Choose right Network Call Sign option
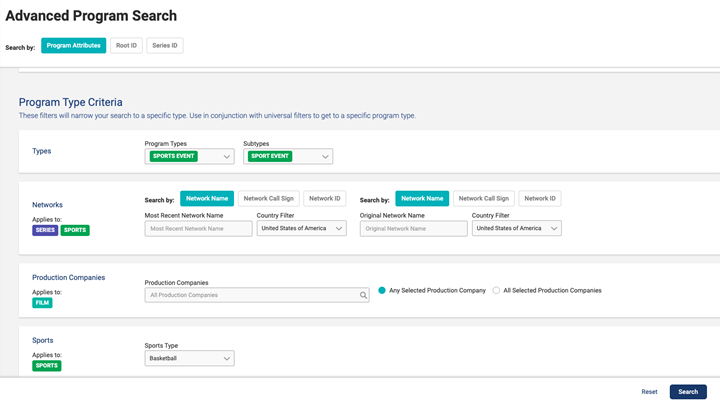 click(483, 198)
